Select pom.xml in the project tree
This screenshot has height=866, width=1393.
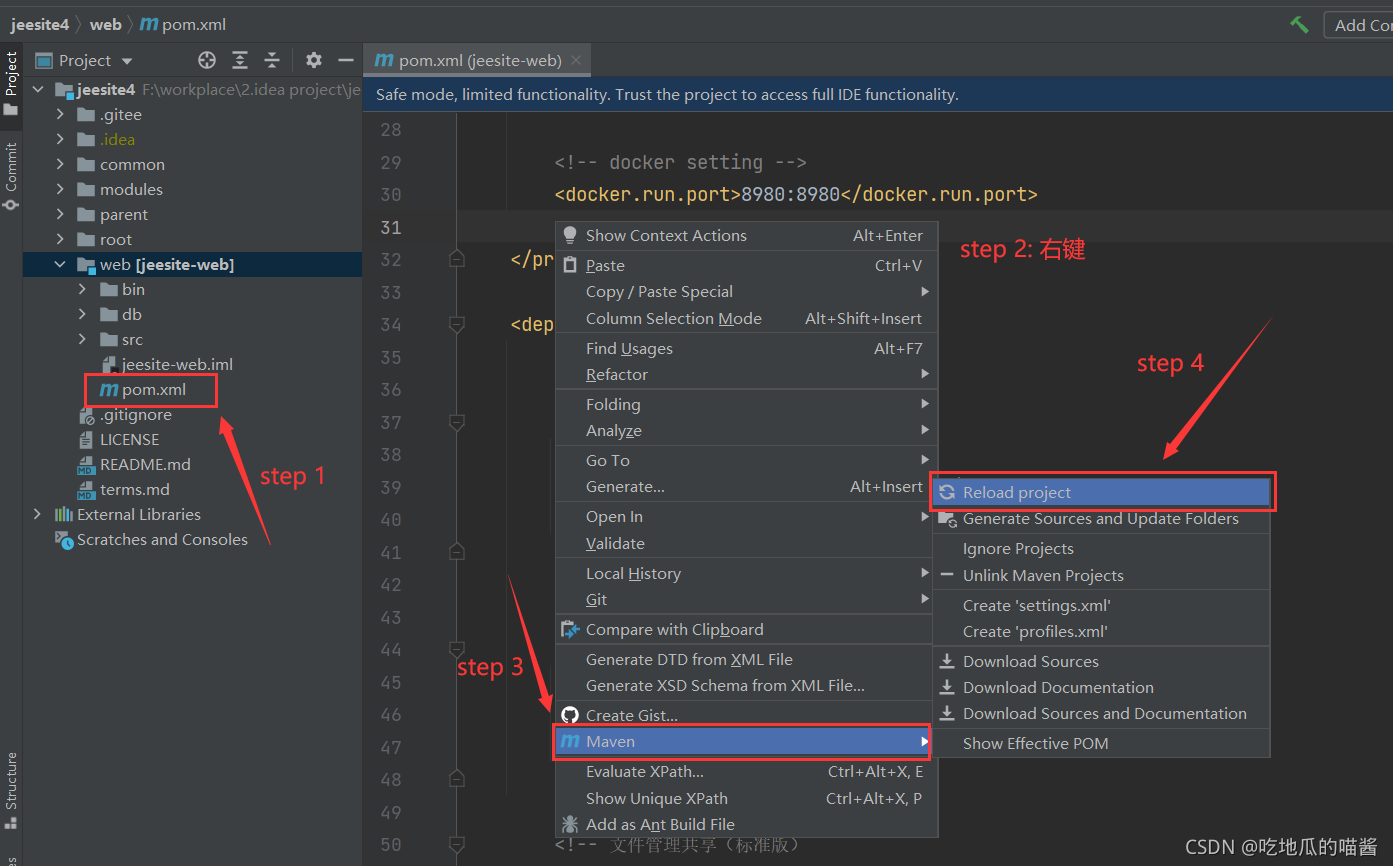(x=143, y=389)
